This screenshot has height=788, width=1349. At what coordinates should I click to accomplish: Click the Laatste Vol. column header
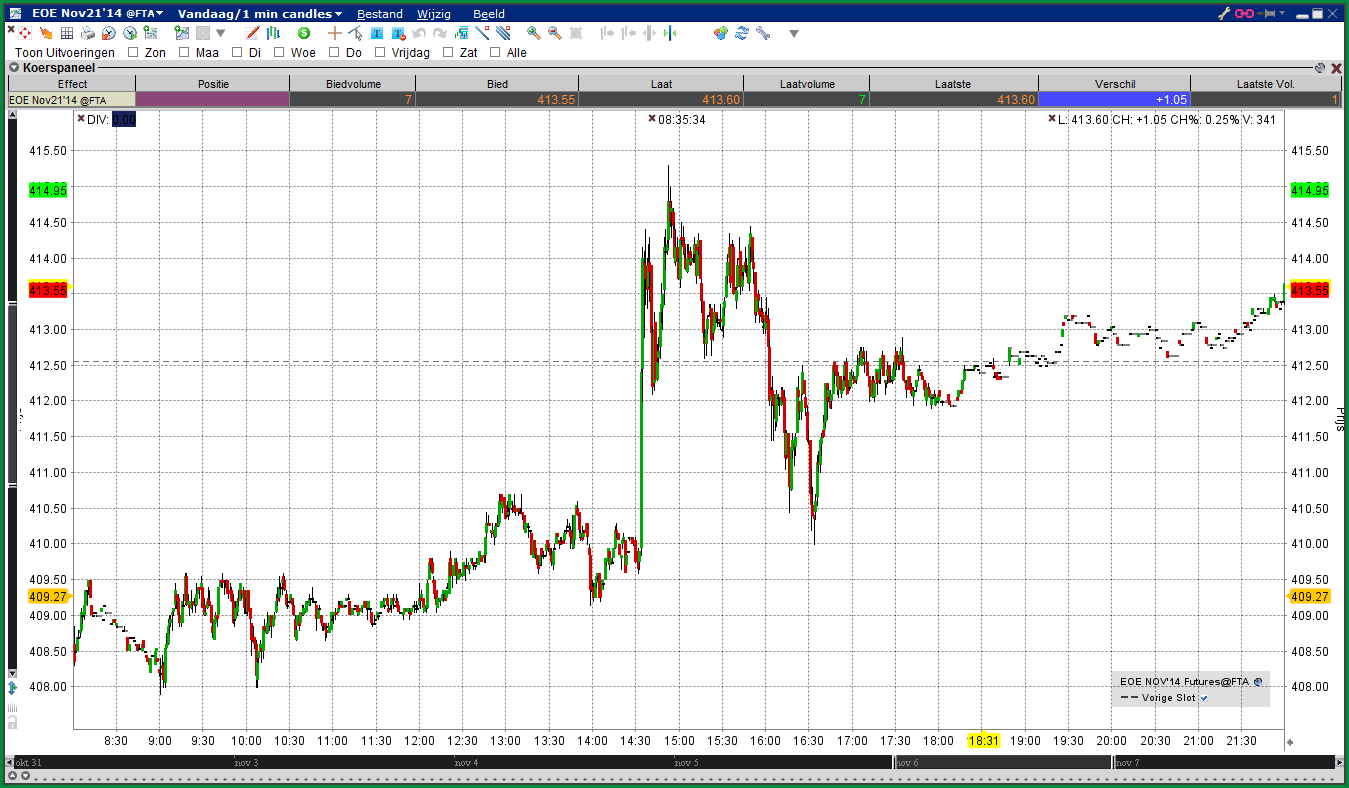[x=1266, y=84]
